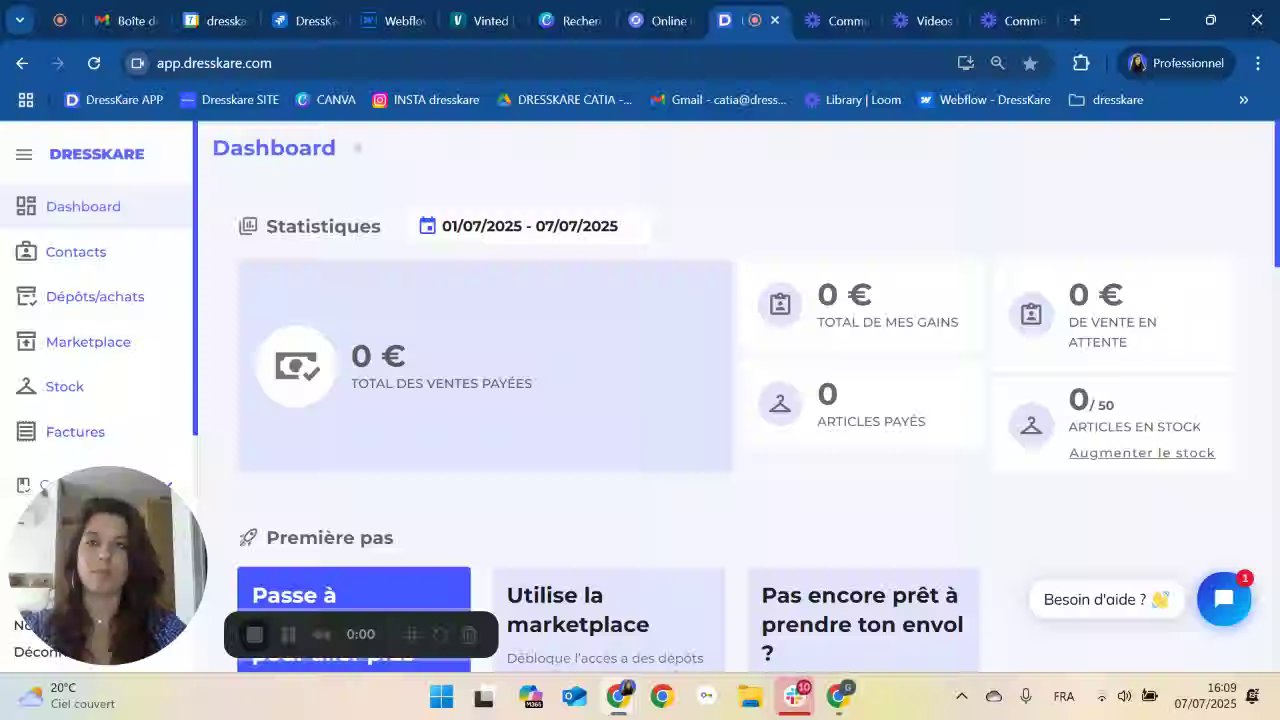Viewport: 1280px width, 720px height.
Task: Show hidden bookmarks with the chevron
Action: [x=1244, y=100]
